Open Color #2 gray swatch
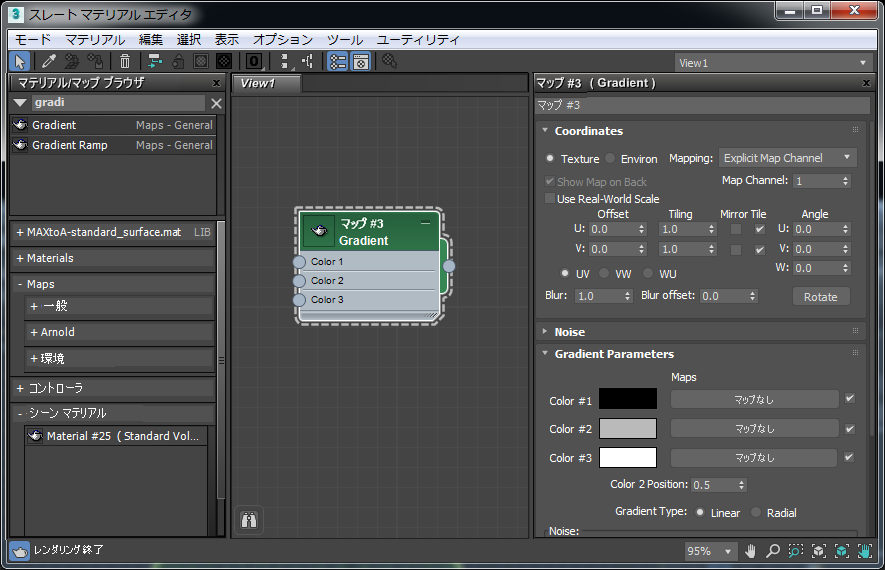The image size is (885, 570). (x=628, y=428)
